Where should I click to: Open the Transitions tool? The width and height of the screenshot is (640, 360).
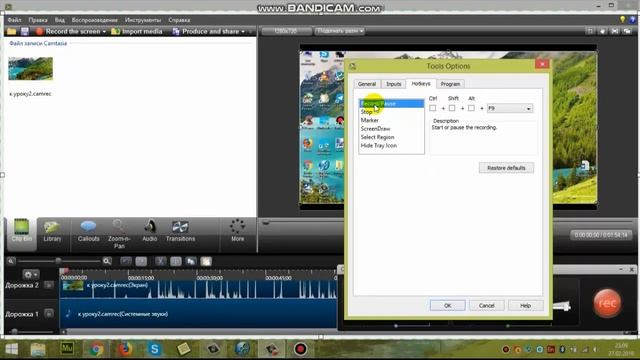tap(180, 231)
